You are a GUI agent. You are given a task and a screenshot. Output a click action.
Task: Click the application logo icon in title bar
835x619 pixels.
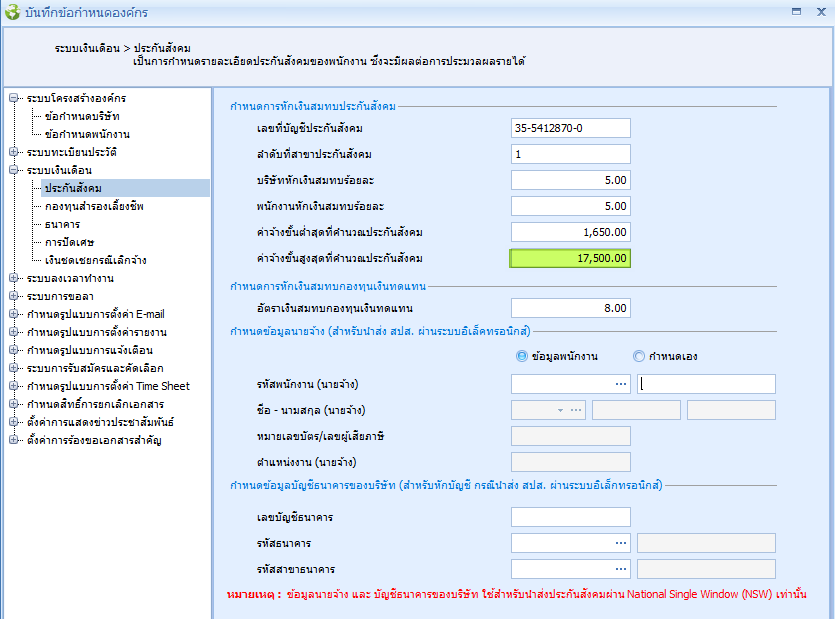coord(12,12)
